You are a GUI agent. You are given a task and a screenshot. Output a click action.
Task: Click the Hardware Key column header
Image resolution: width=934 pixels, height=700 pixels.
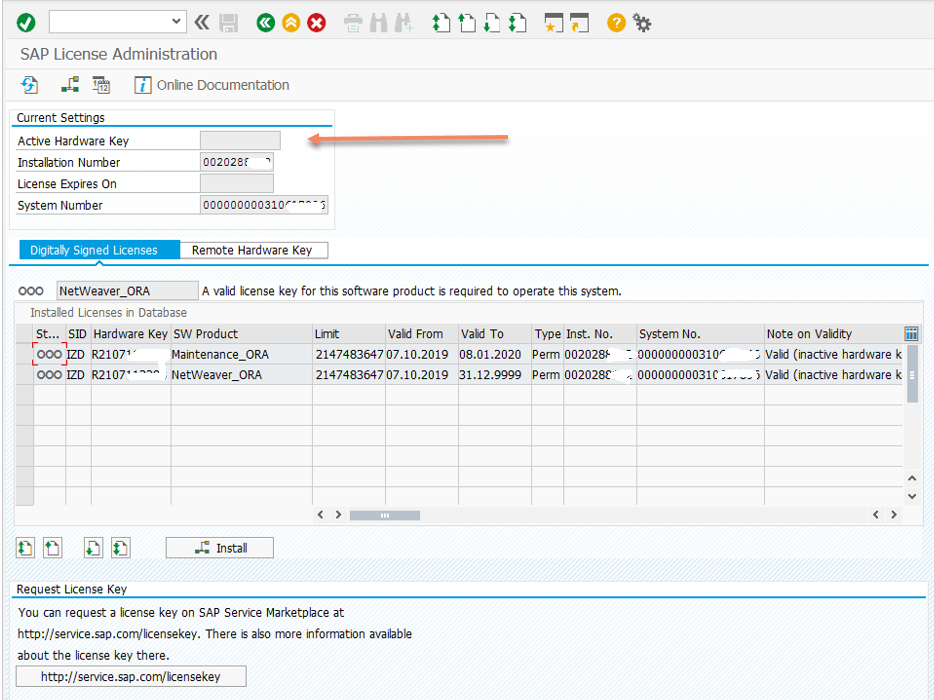[x=130, y=334]
